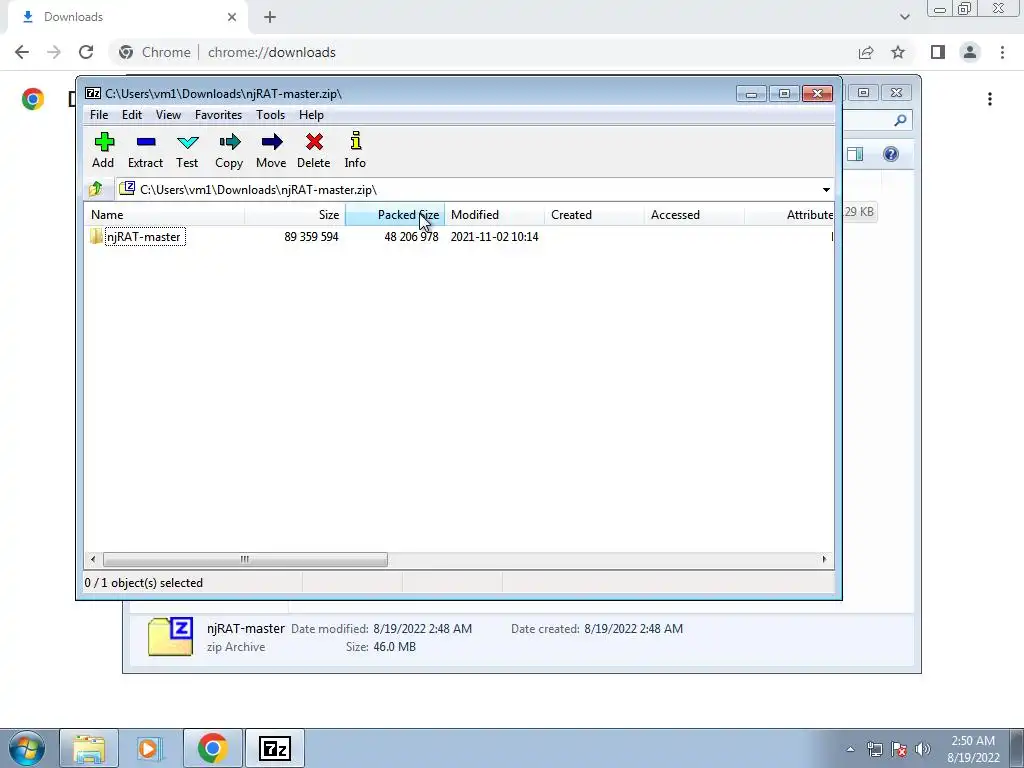1024x768 pixels.
Task: Open Windows Explorer from the taskbar
Action: pyautogui.click(x=89, y=748)
